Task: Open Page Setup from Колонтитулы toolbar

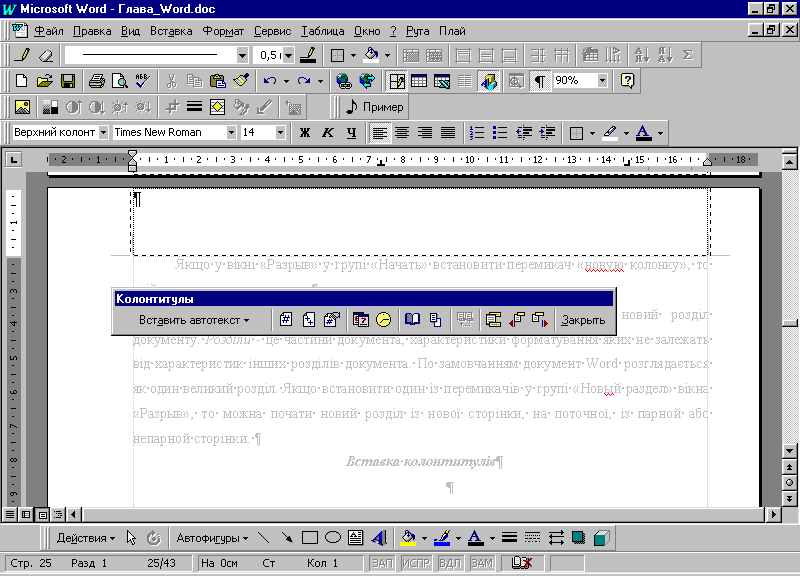Action: (412, 320)
